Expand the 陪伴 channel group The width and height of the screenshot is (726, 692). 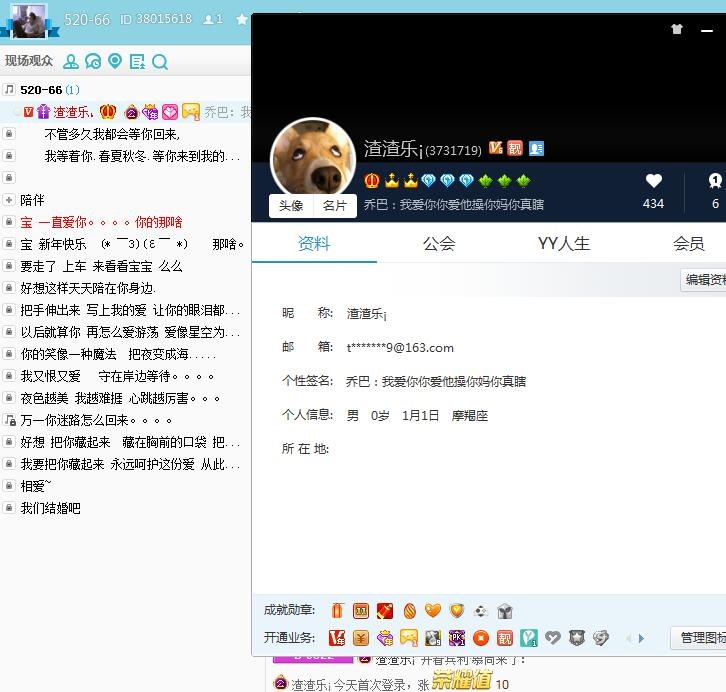[8, 199]
